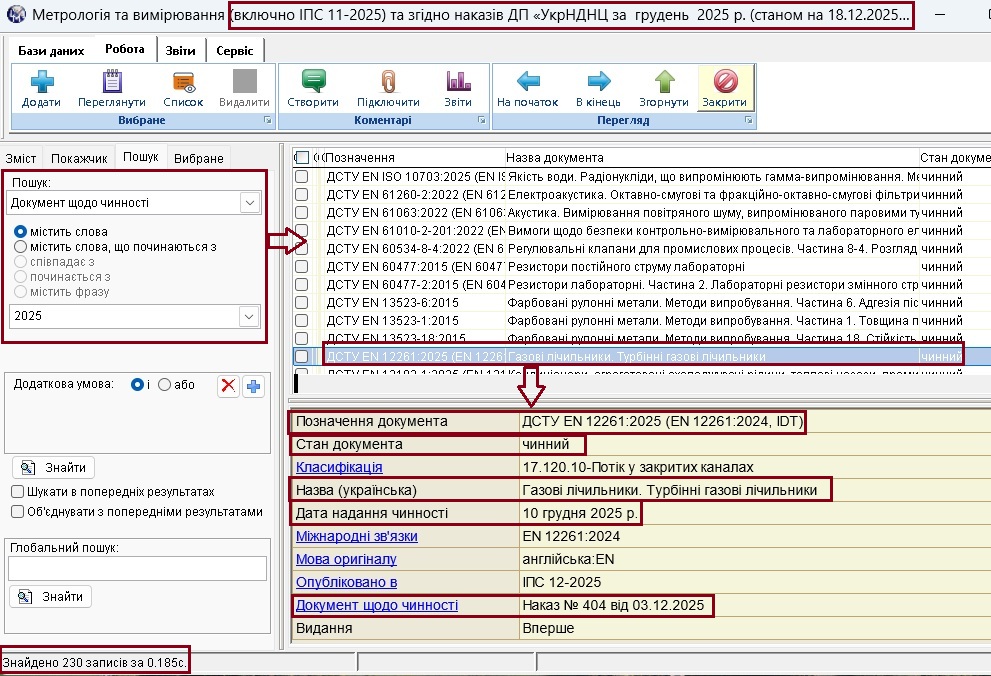Click Створити comment icon
Image resolution: width=991 pixels, height=676 pixels.
pyautogui.click(x=313, y=82)
